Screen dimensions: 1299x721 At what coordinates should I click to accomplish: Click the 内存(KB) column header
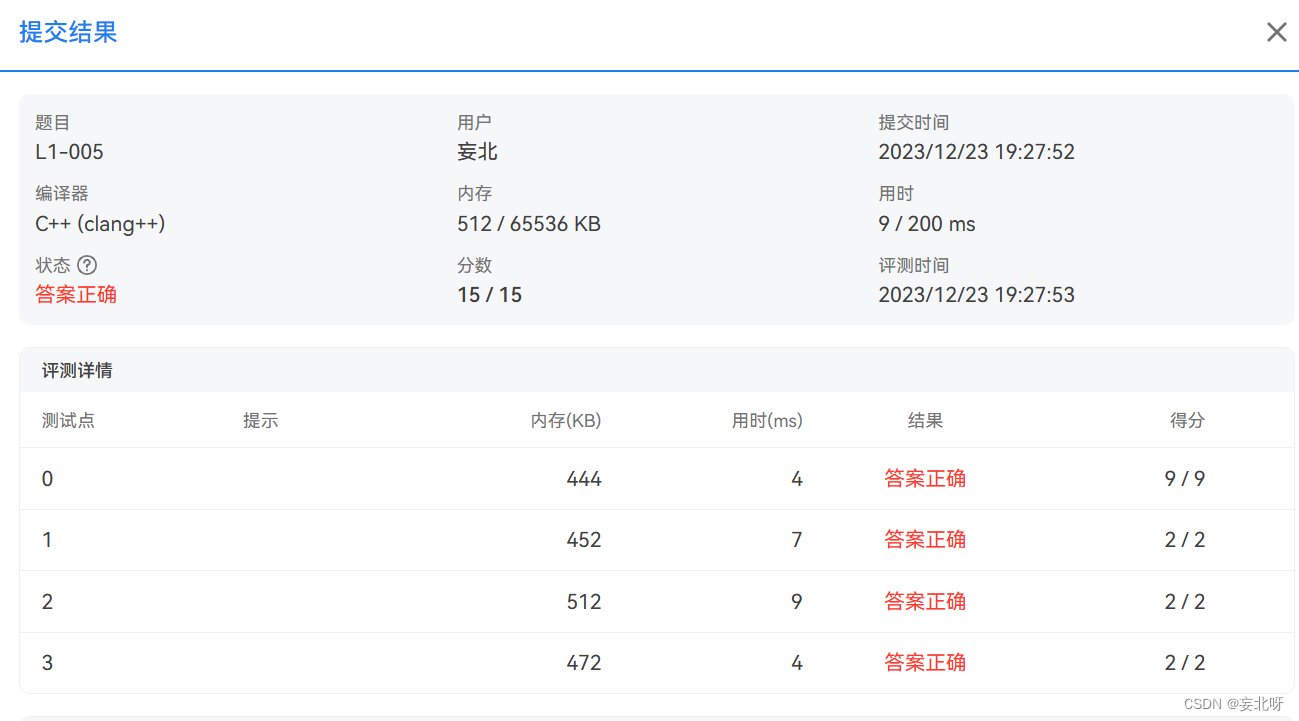pyautogui.click(x=566, y=421)
